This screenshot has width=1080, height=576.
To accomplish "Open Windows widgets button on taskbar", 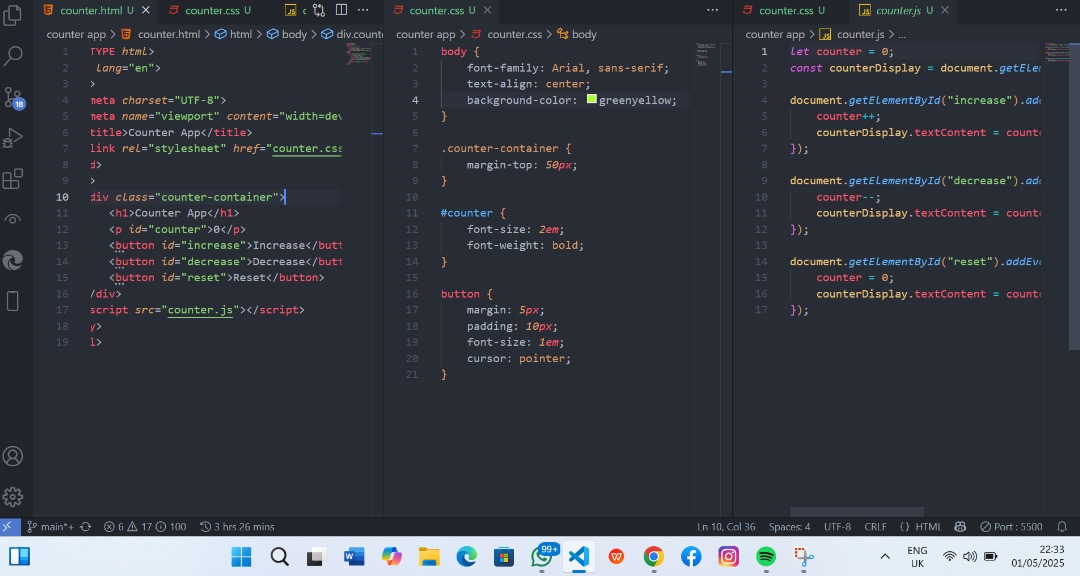I will tap(19, 556).
